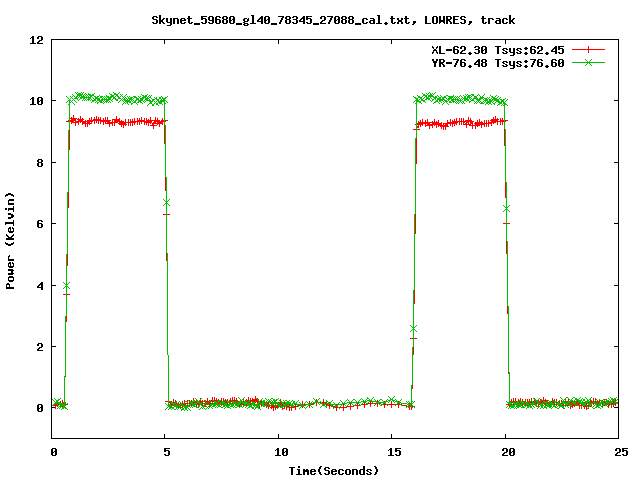The width and height of the screenshot is (640, 480).
Task: Click the y-axis tick label 6
Action: [40, 224]
